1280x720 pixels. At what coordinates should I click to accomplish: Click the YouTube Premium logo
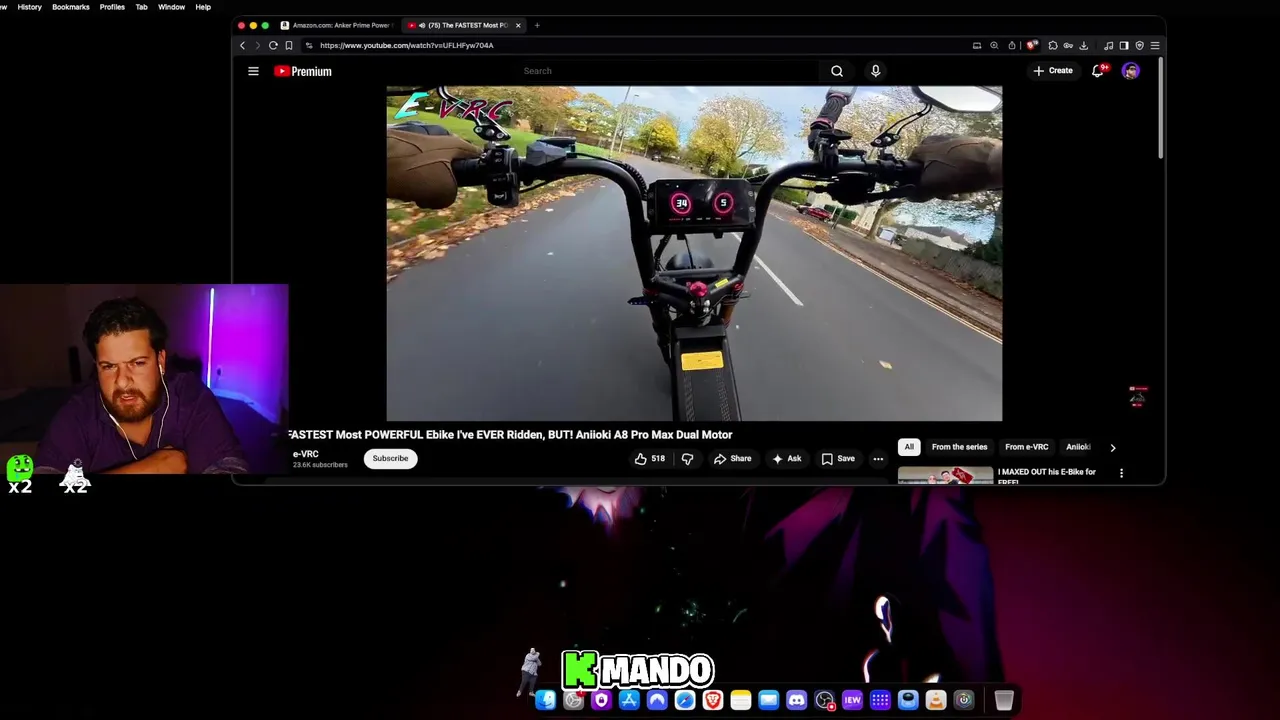pyautogui.click(x=303, y=71)
